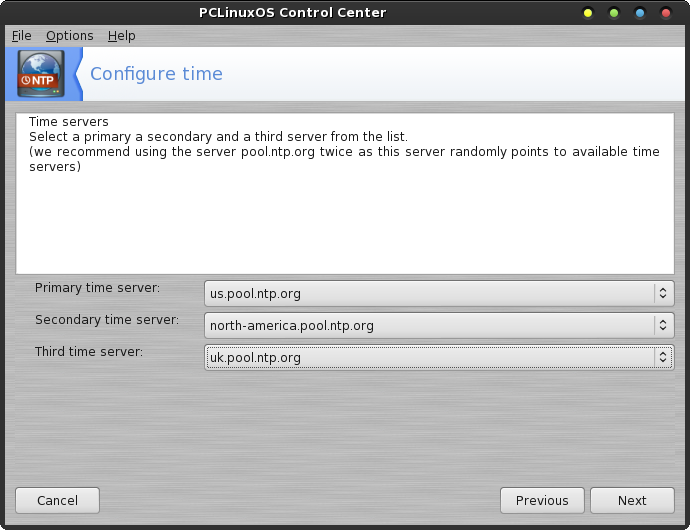Image resolution: width=690 pixels, height=530 pixels.
Task: Expand the Third time server dropdown
Action: (x=439, y=357)
